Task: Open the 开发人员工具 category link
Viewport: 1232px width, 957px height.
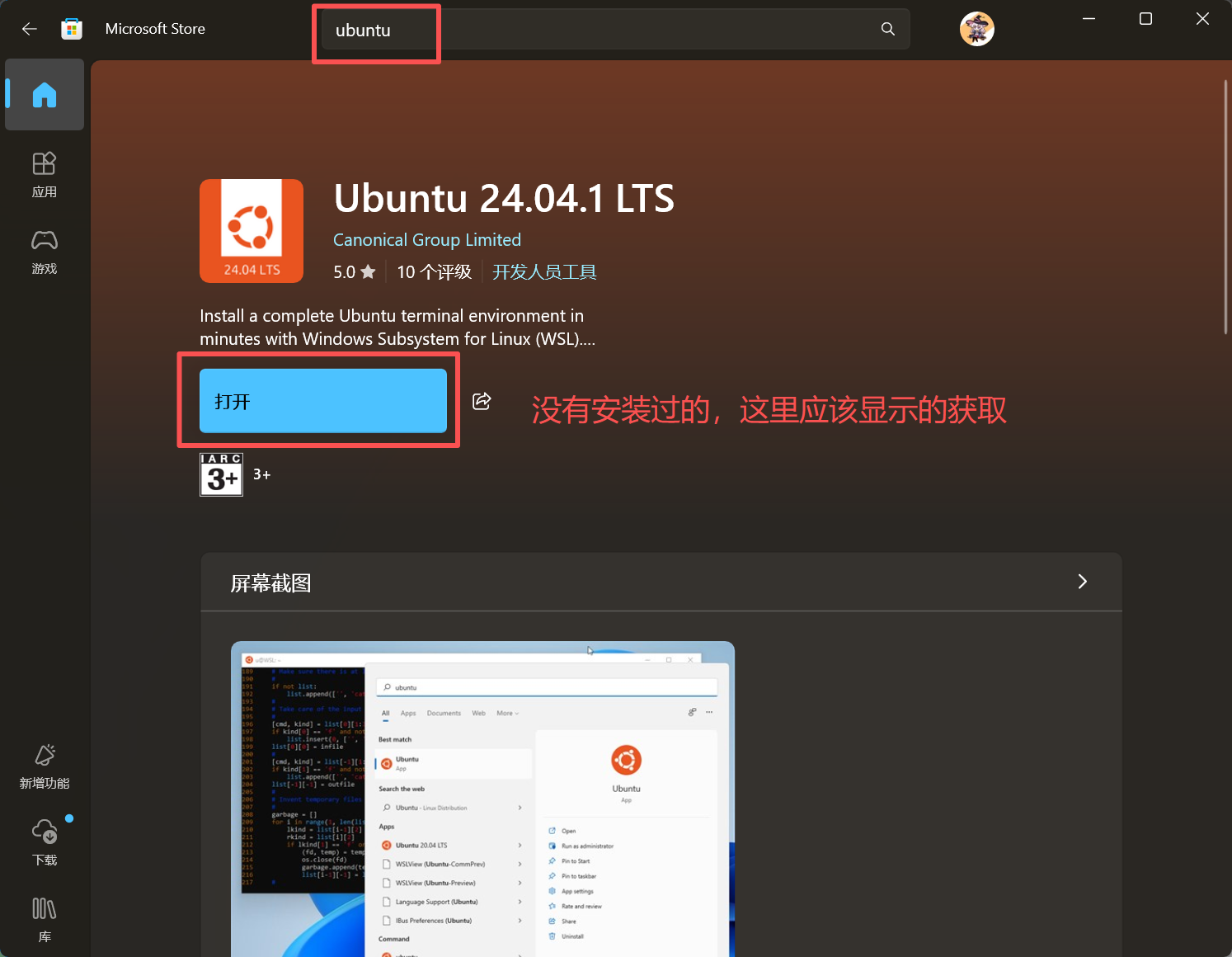Action: (544, 272)
